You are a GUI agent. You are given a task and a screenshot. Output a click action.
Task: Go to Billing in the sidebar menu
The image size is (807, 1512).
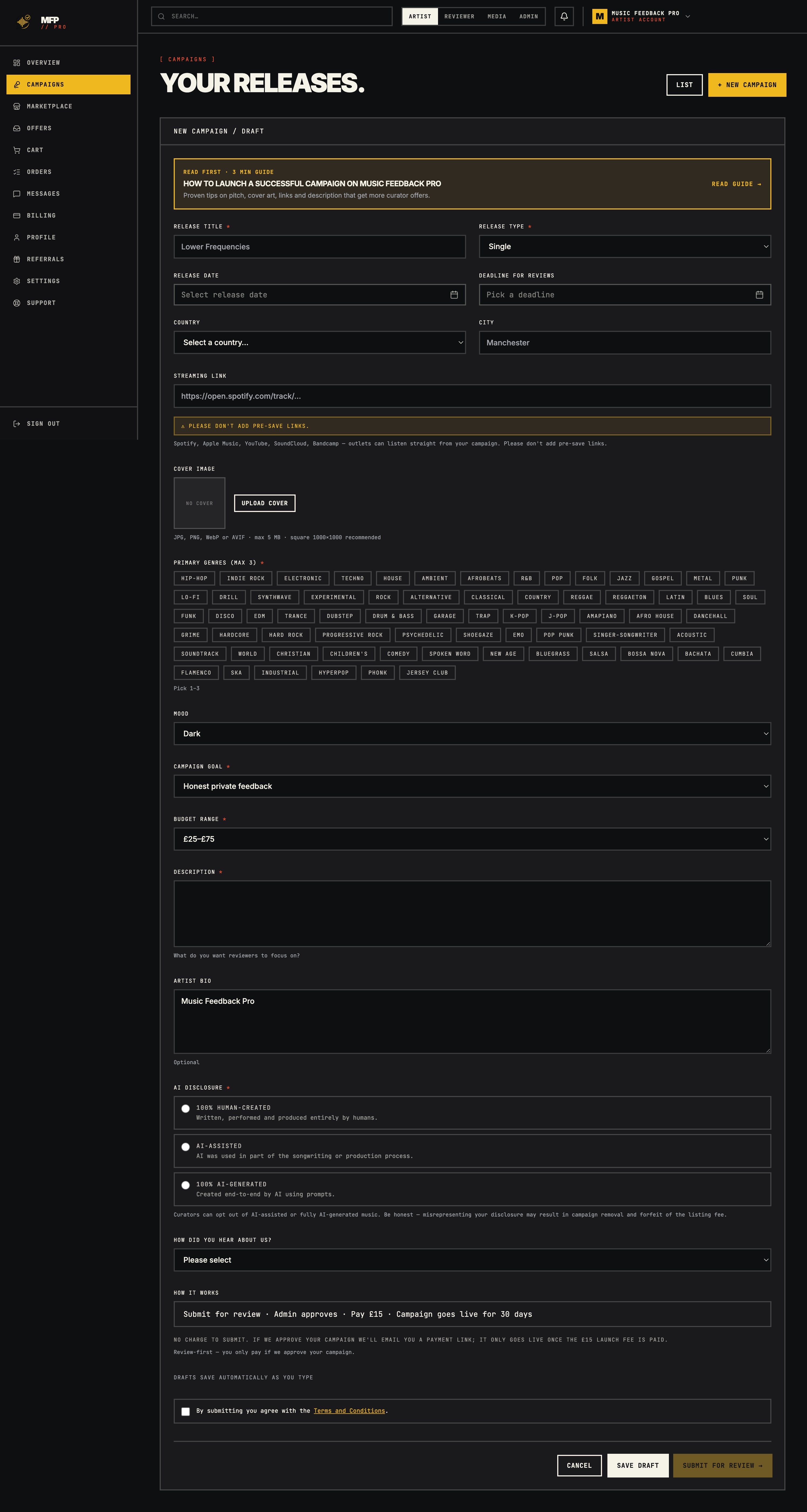[x=68, y=215]
